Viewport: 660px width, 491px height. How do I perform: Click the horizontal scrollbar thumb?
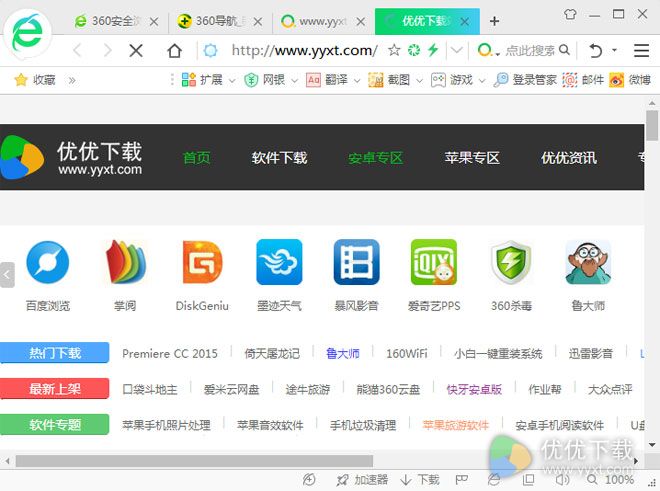[x=194, y=461]
